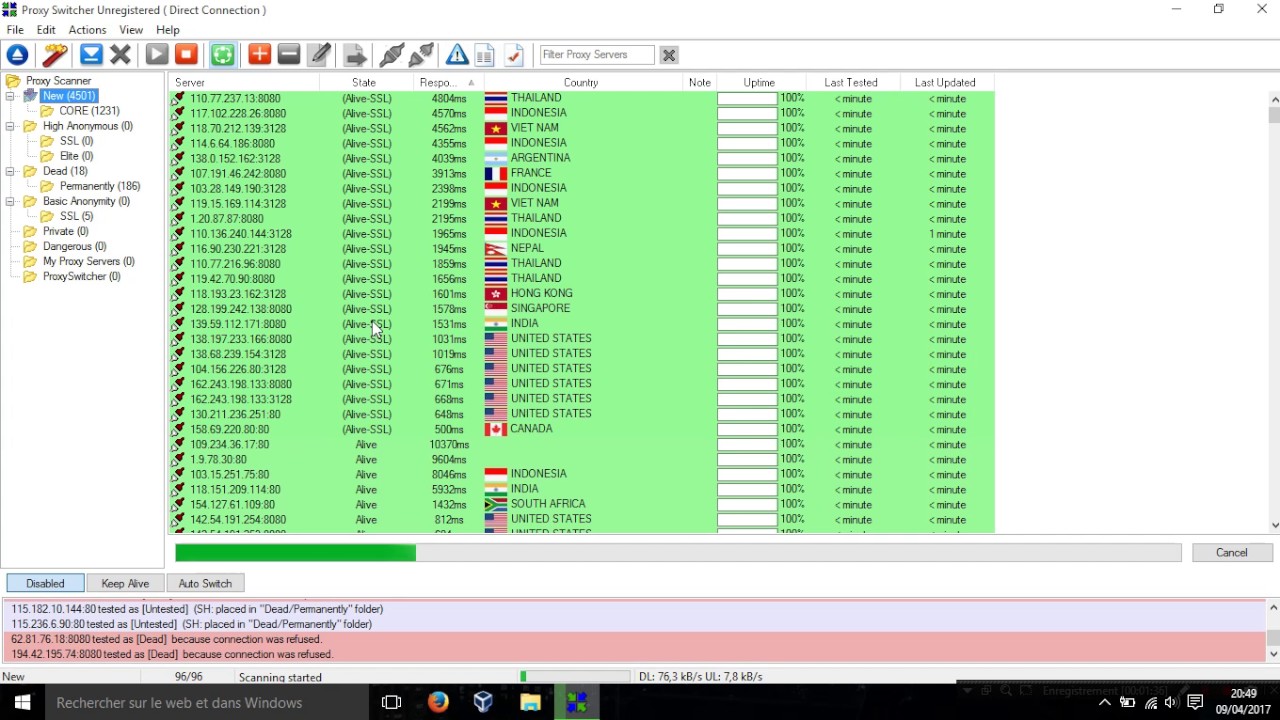Add a proxy with the orange plus icon
This screenshot has height=720, width=1280.
pyautogui.click(x=259, y=55)
